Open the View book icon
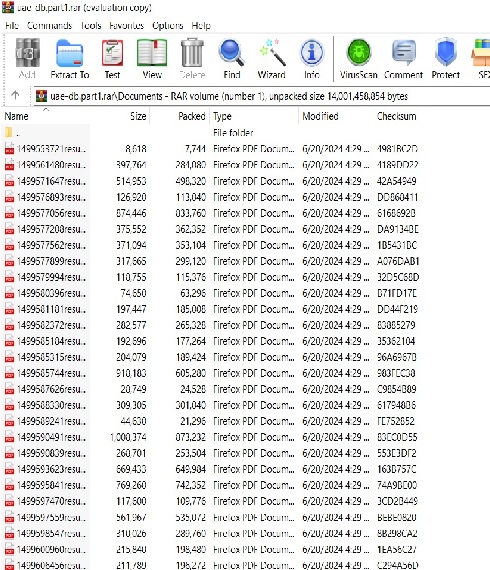This screenshot has height=570, width=490. [152, 53]
